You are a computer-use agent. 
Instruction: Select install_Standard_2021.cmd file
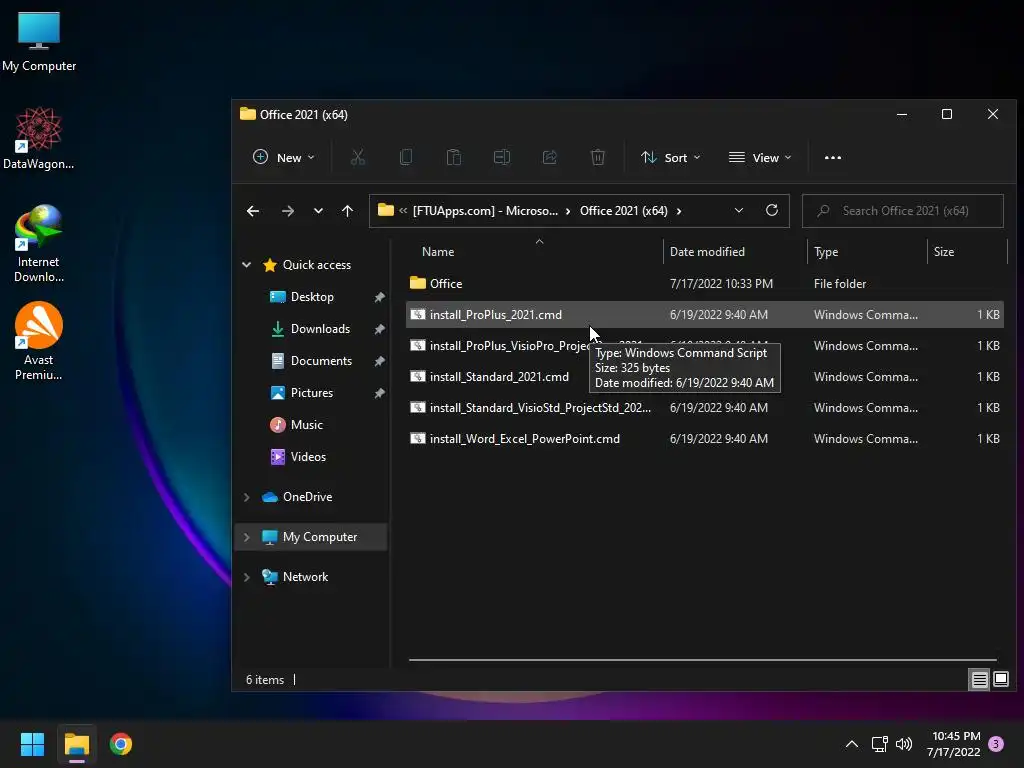(705, 377)
